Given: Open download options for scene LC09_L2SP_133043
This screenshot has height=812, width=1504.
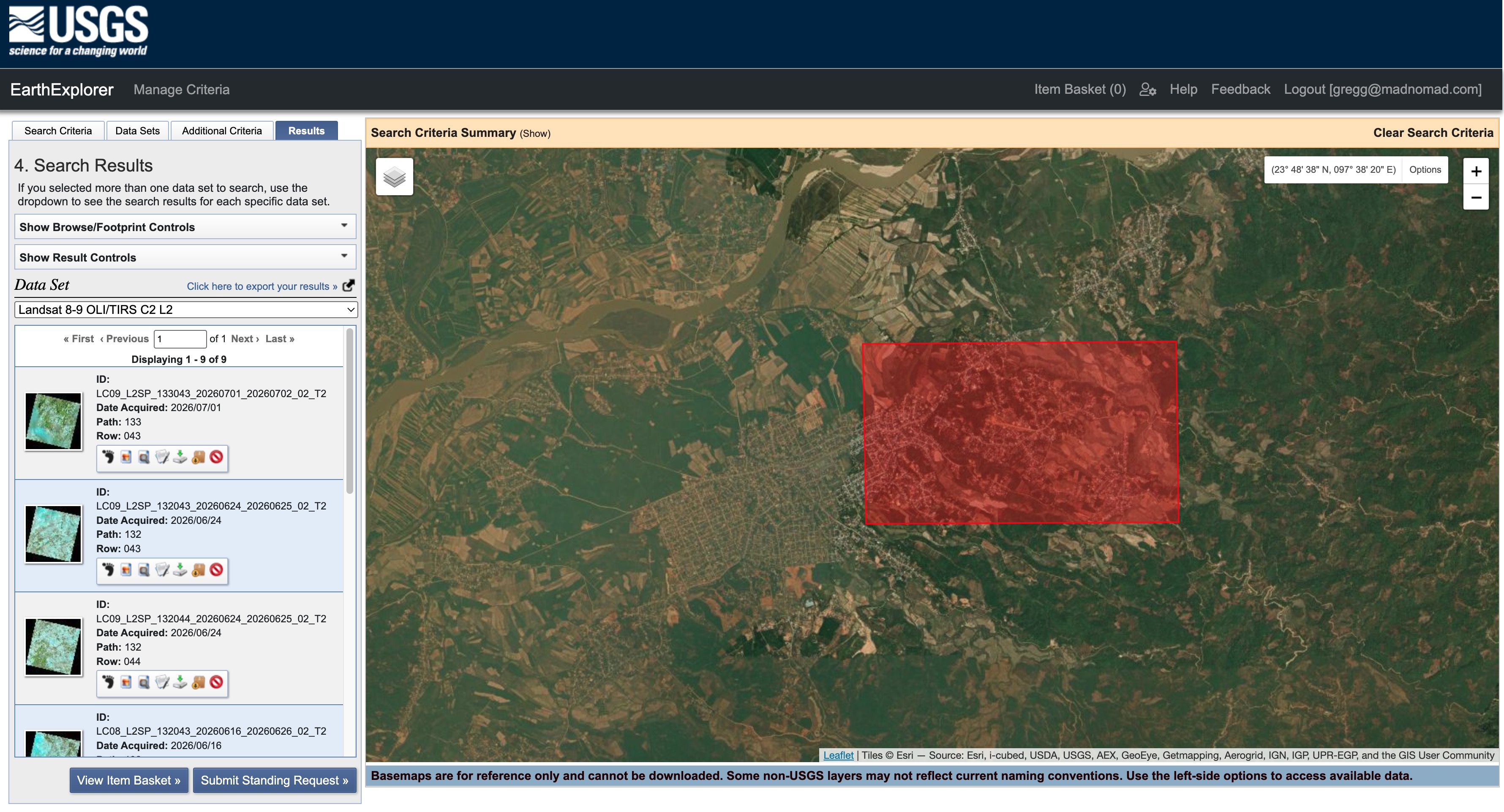Looking at the screenshot, I should coord(180,457).
